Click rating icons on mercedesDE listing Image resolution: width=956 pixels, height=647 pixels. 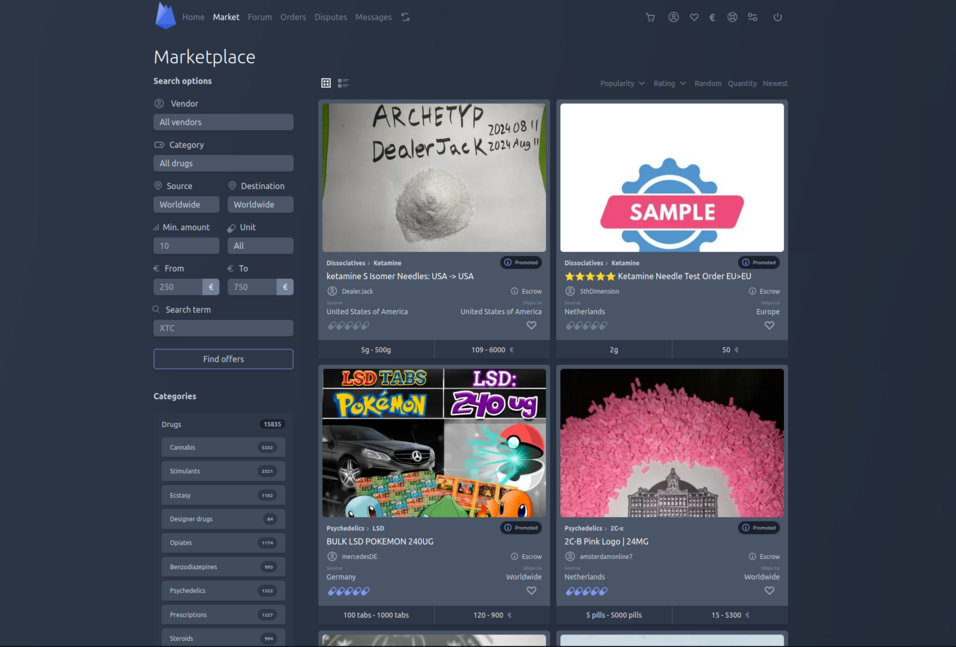[349, 592]
